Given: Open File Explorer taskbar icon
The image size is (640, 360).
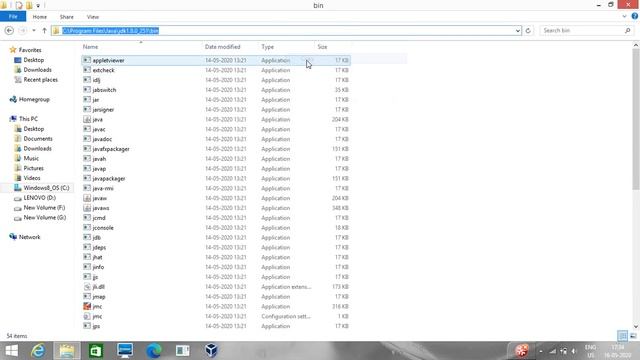Looking at the screenshot, I should 67,351.
